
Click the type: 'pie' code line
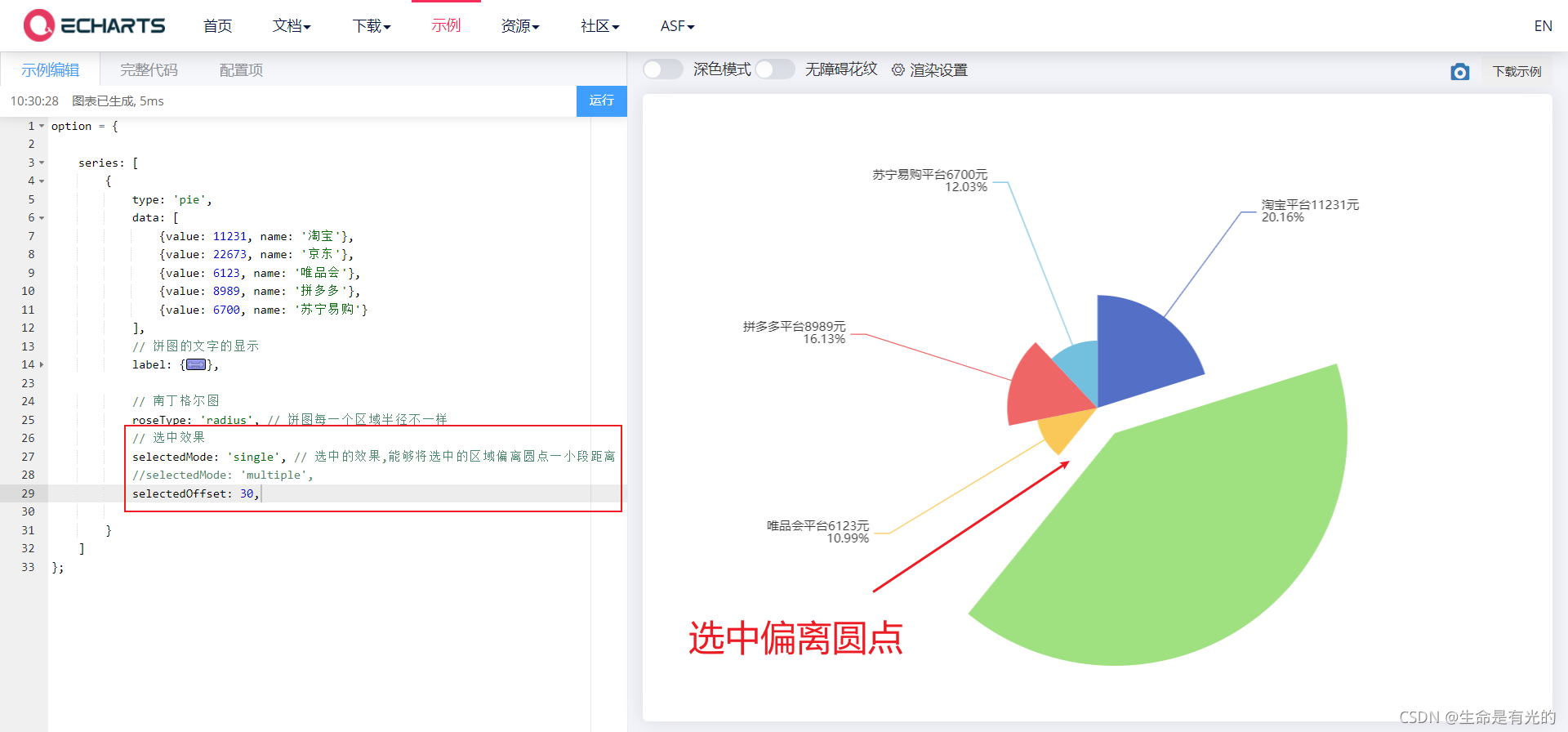(x=172, y=199)
